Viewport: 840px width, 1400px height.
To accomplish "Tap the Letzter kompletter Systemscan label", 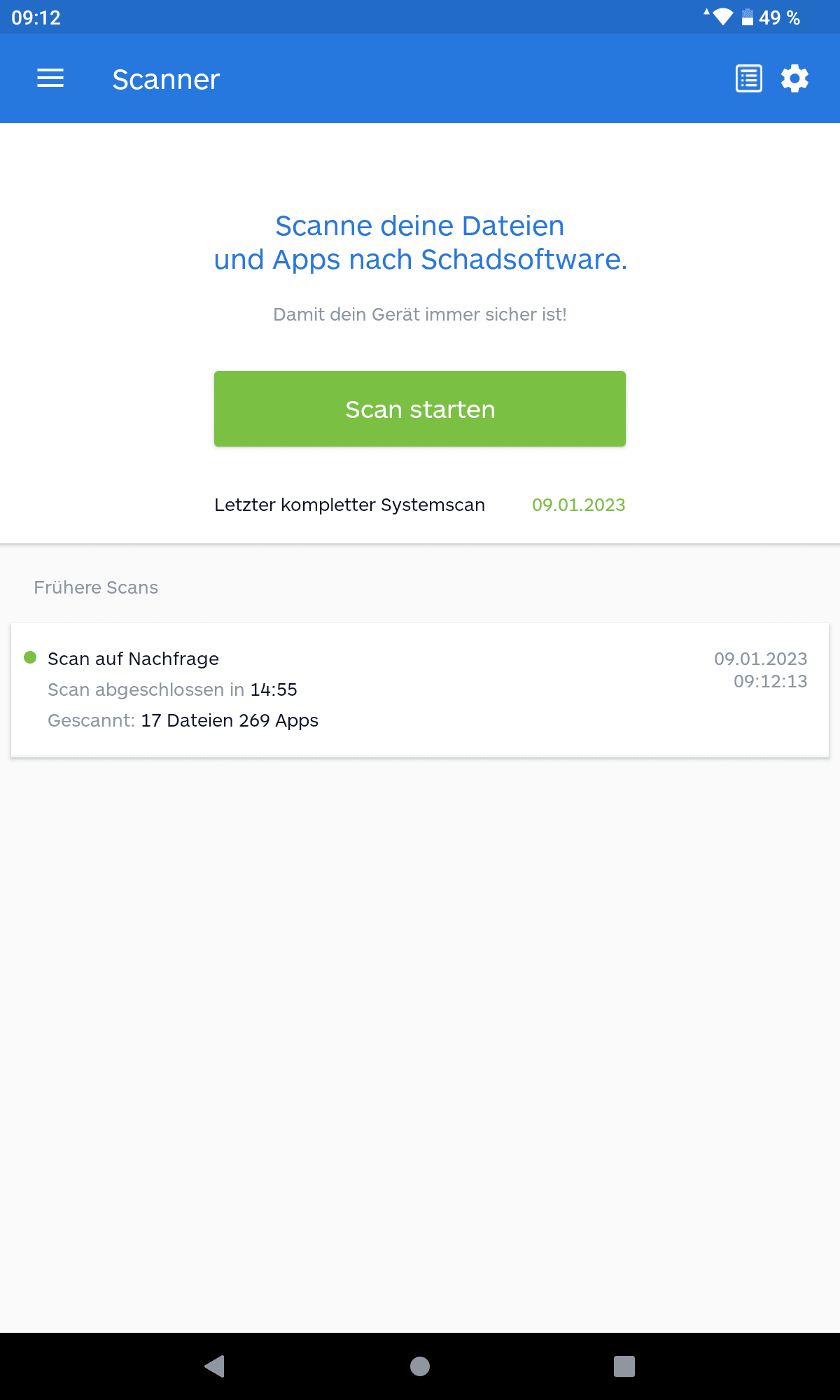I will [x=349, y=505].
